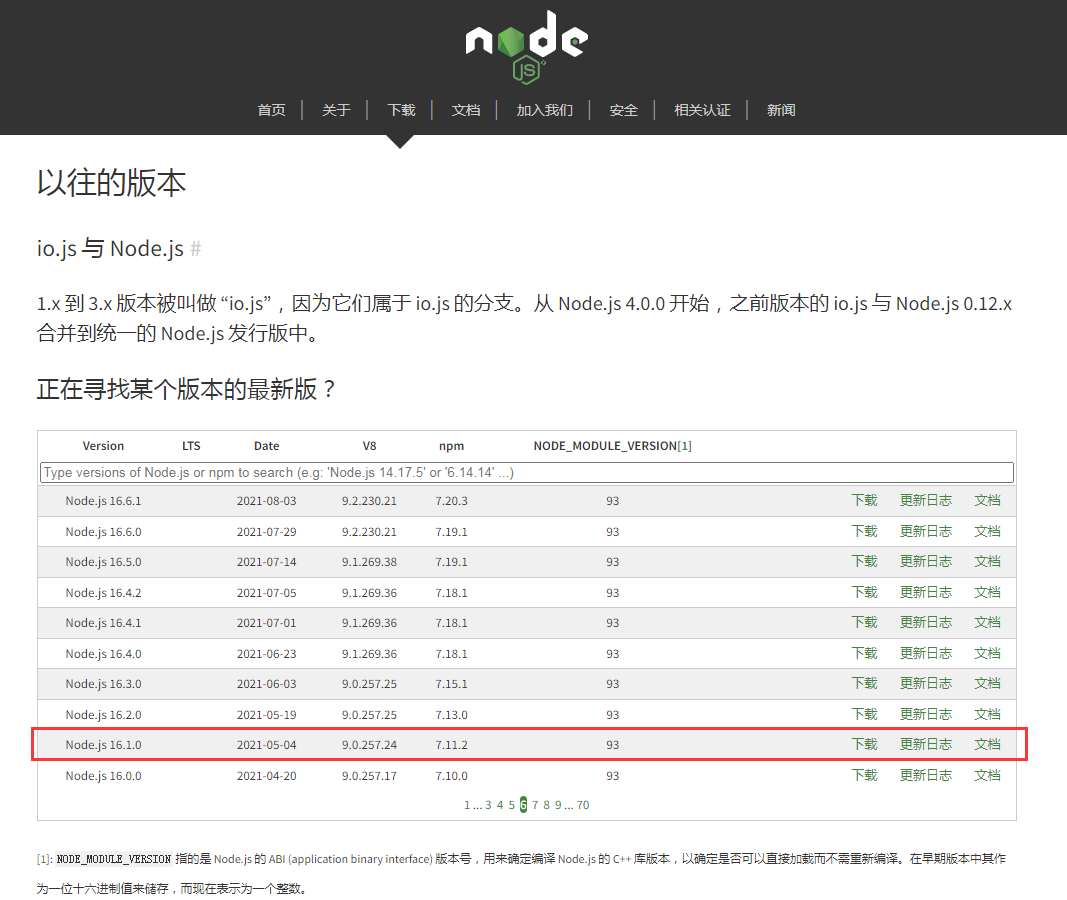Go to pagination page 1
Viewport: 1067px width, 900px height.
[467, 805]
